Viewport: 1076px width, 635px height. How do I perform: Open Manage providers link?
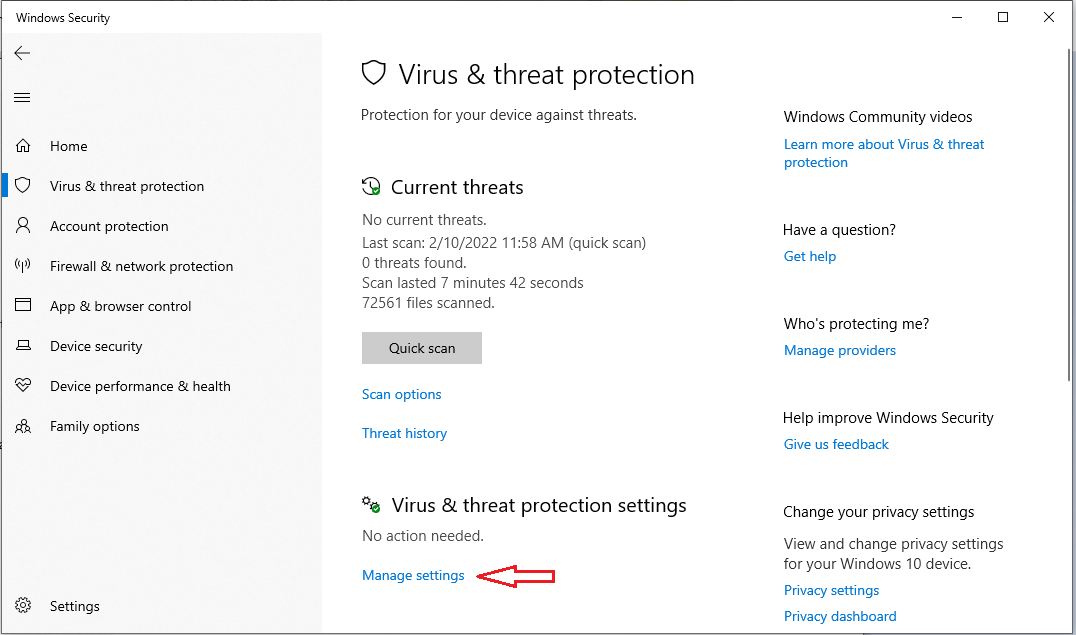click(840, 350)
